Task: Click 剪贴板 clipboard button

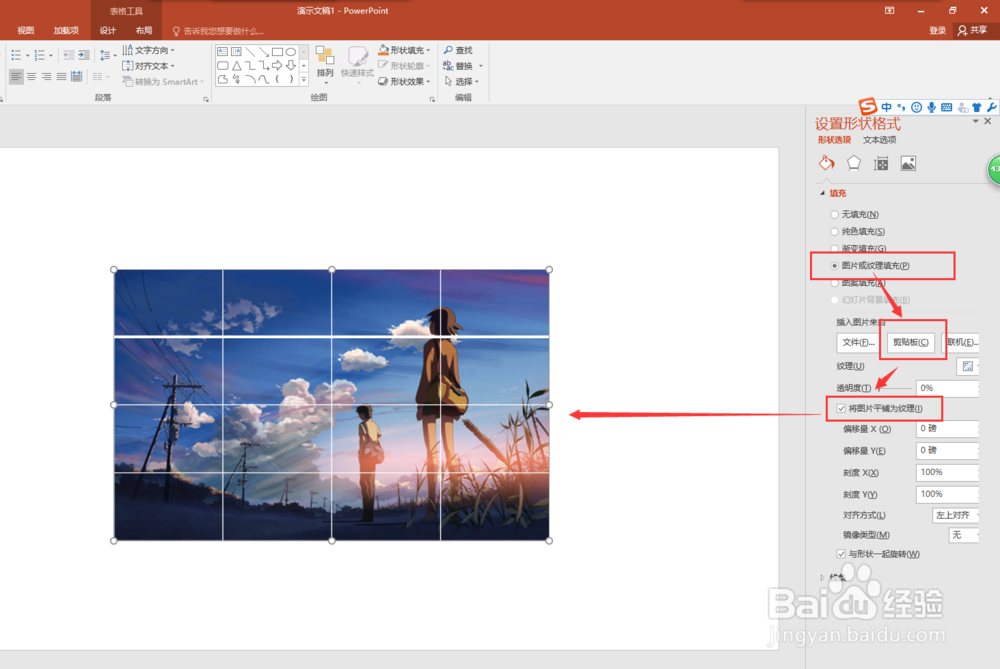Action: click(x=911, y=342)
